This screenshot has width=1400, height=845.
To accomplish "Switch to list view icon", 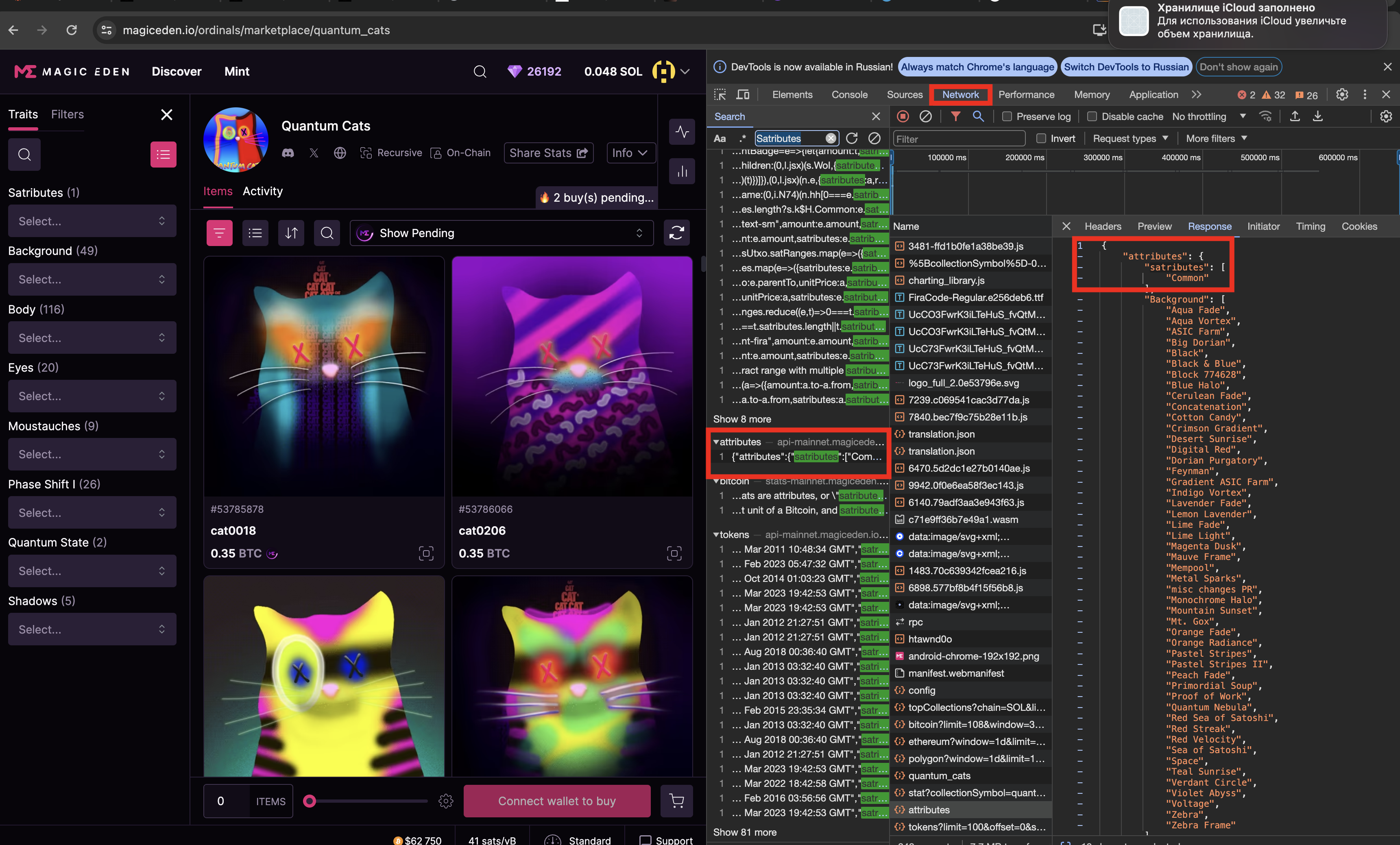I will click(255, 233).
